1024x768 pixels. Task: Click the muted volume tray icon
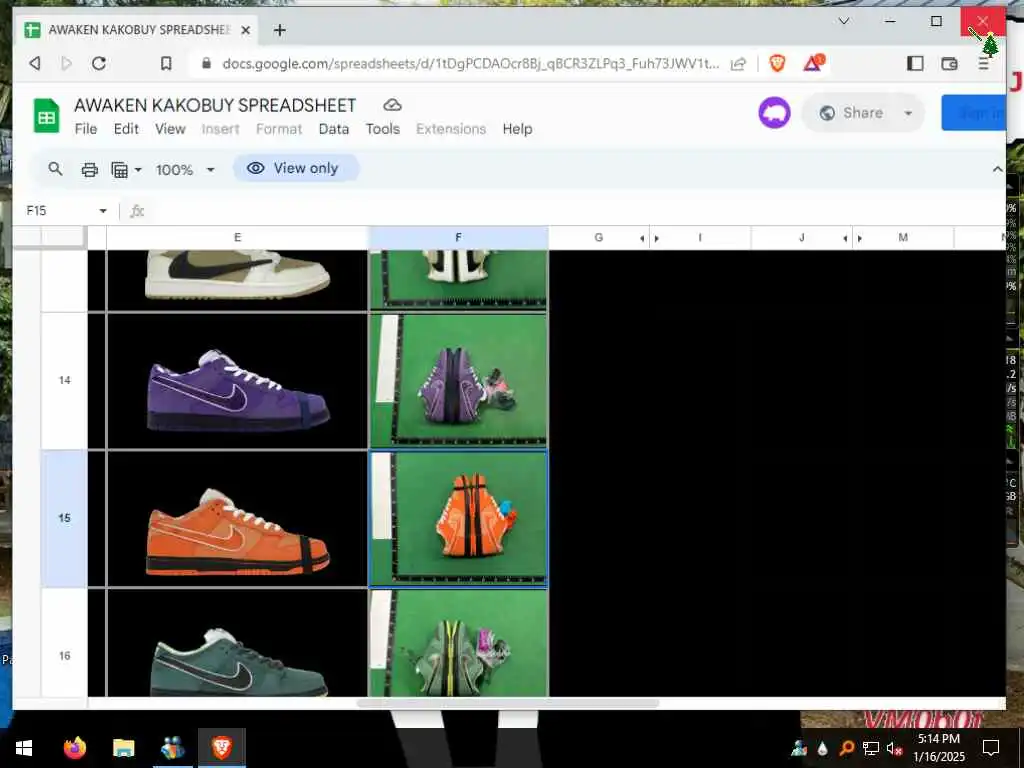[894, 749]
